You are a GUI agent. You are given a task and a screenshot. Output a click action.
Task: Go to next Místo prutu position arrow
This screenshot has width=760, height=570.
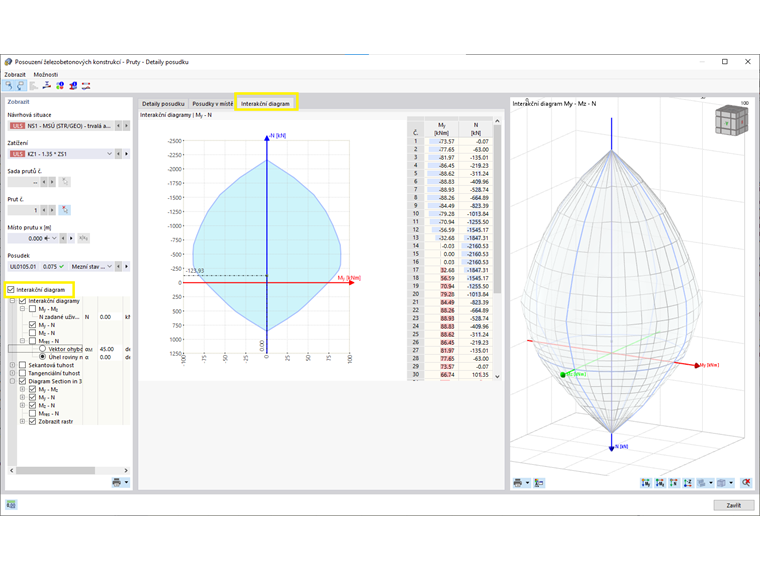click(71, 238)
